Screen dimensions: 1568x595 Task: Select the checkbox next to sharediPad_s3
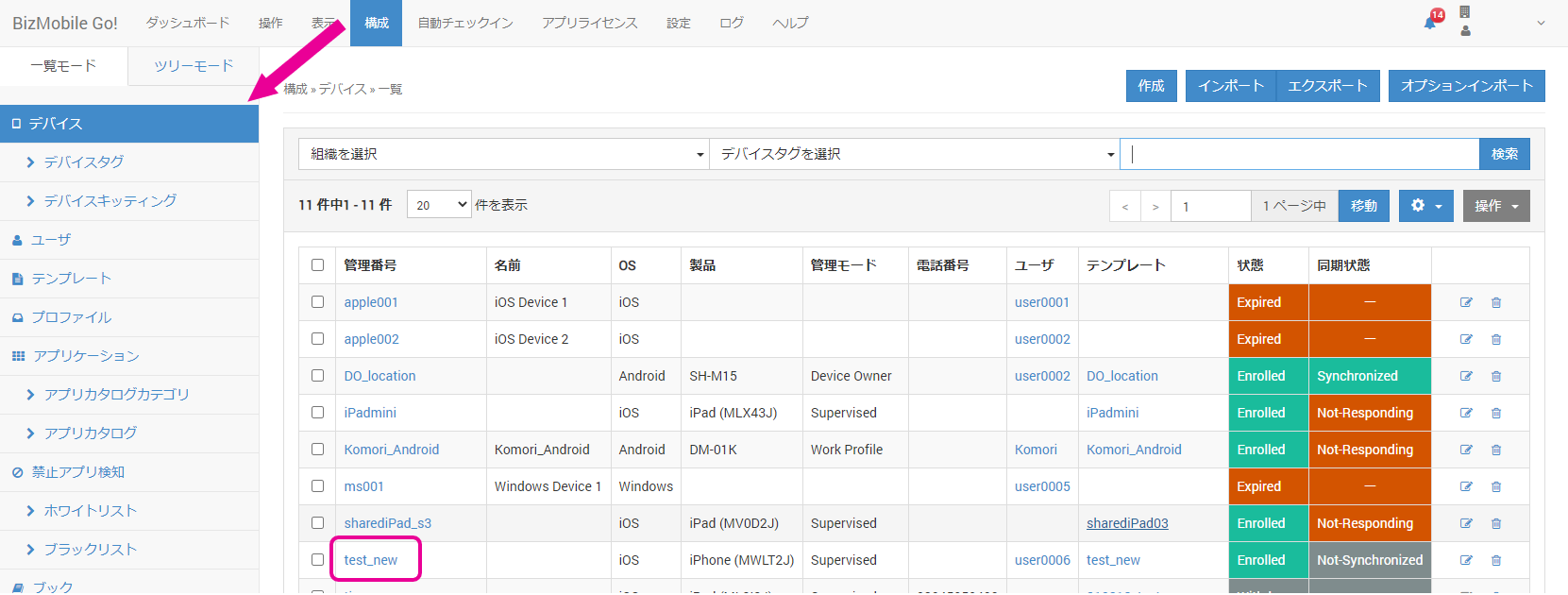click(x=318, y=523)
